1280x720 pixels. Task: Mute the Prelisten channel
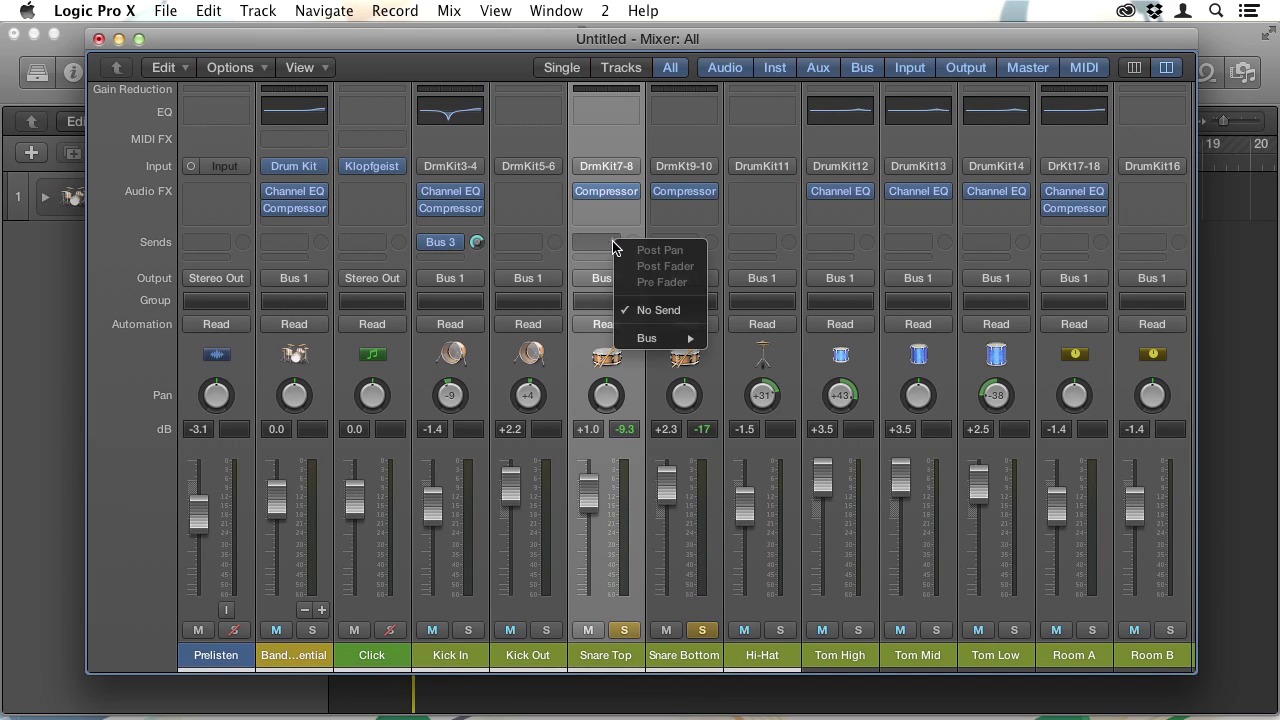click(198, 630)
